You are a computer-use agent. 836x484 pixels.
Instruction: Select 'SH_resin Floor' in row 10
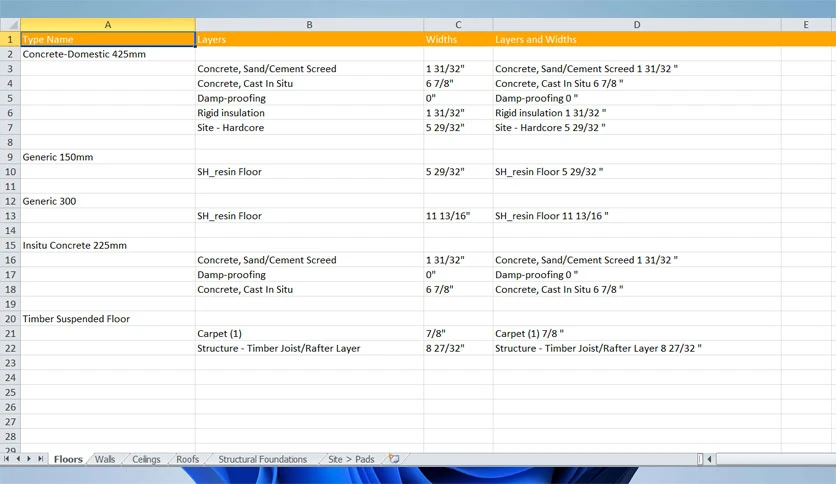[309, 172]
